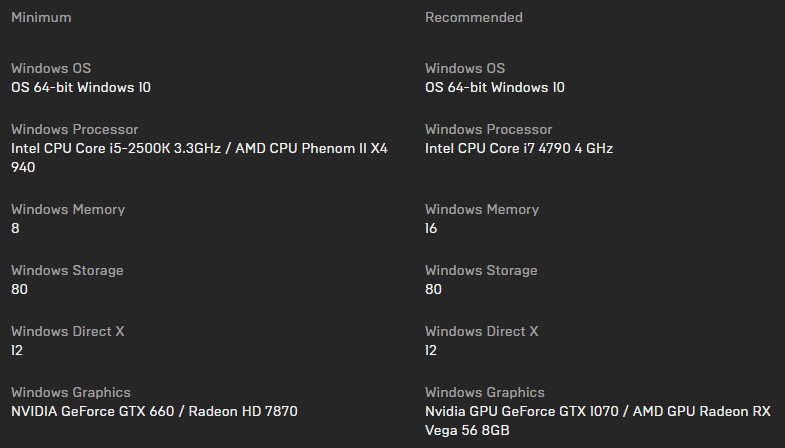Click the minimum memory value 8

click(15, 228)
